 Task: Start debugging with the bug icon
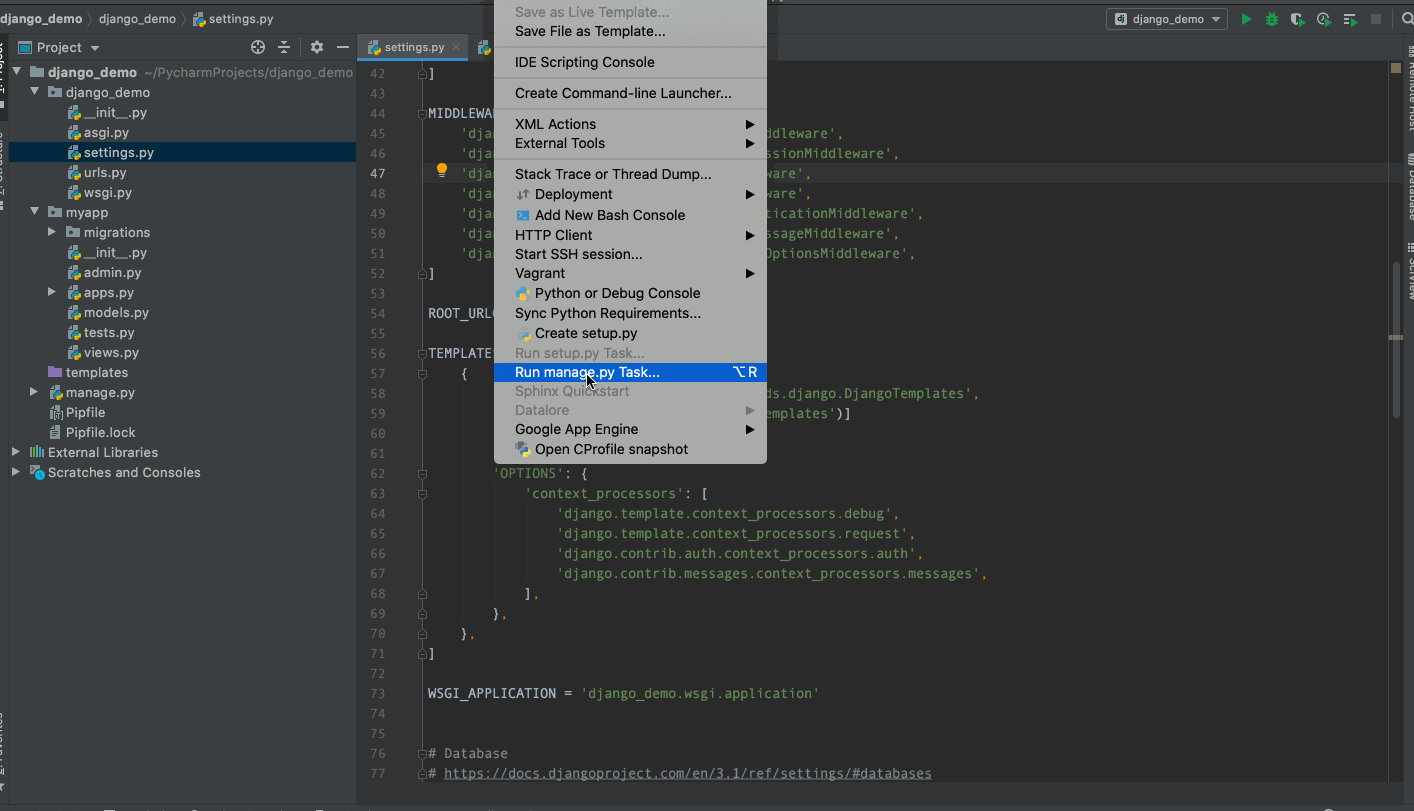pos(1272,19)
